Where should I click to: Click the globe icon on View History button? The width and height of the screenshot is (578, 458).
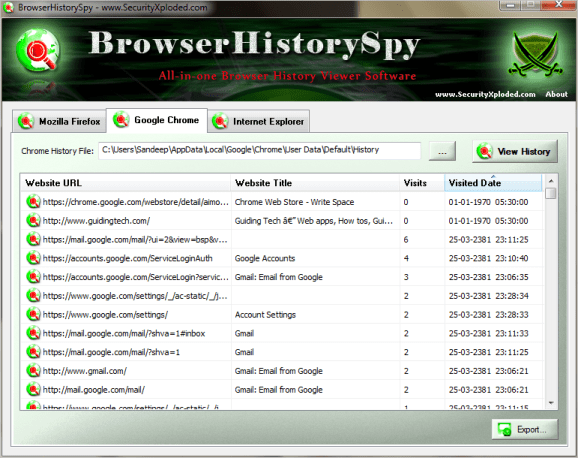point(484,151)
